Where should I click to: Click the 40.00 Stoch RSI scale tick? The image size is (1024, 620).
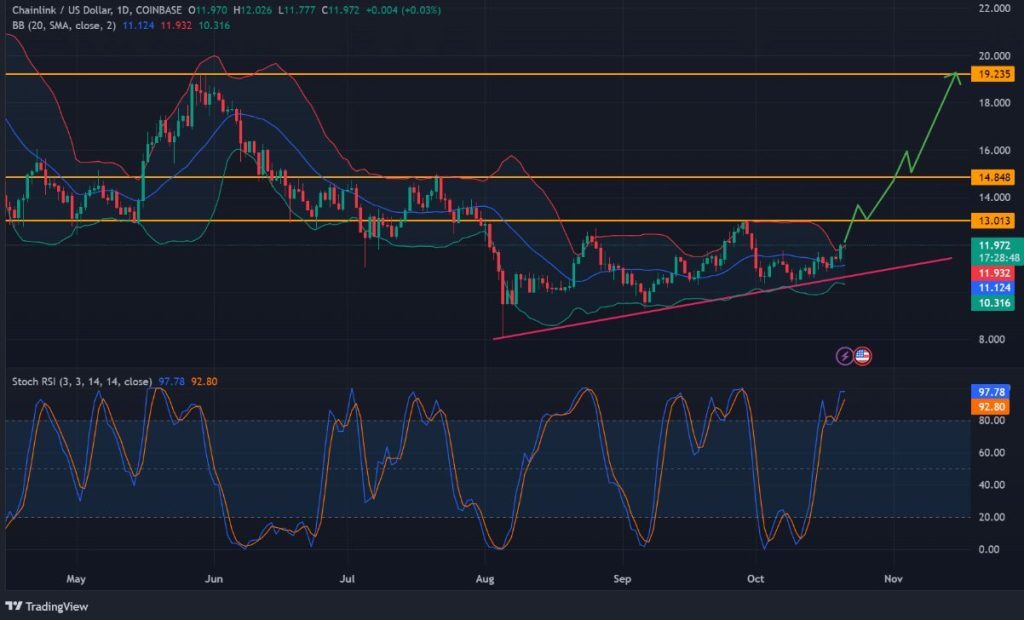tap(991, 485)
